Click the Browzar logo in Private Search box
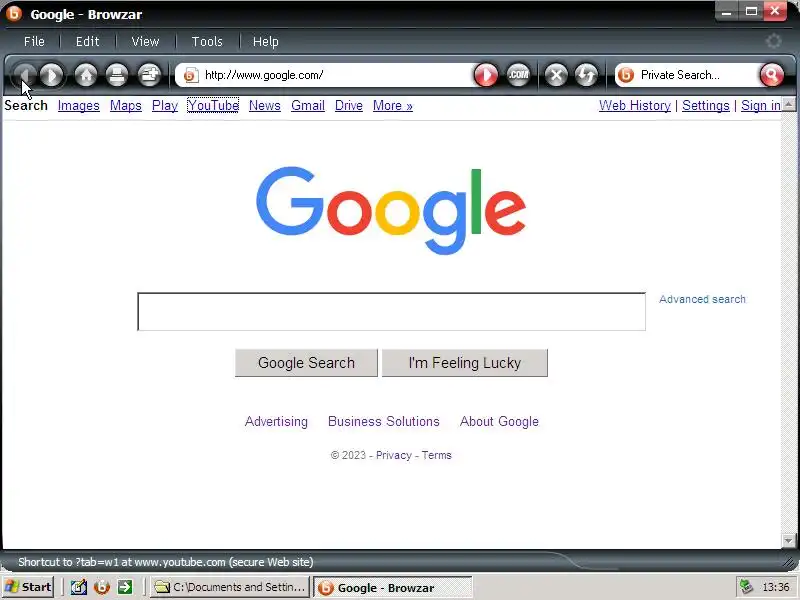This screenshot has width=800, height=600. (626, 75)
